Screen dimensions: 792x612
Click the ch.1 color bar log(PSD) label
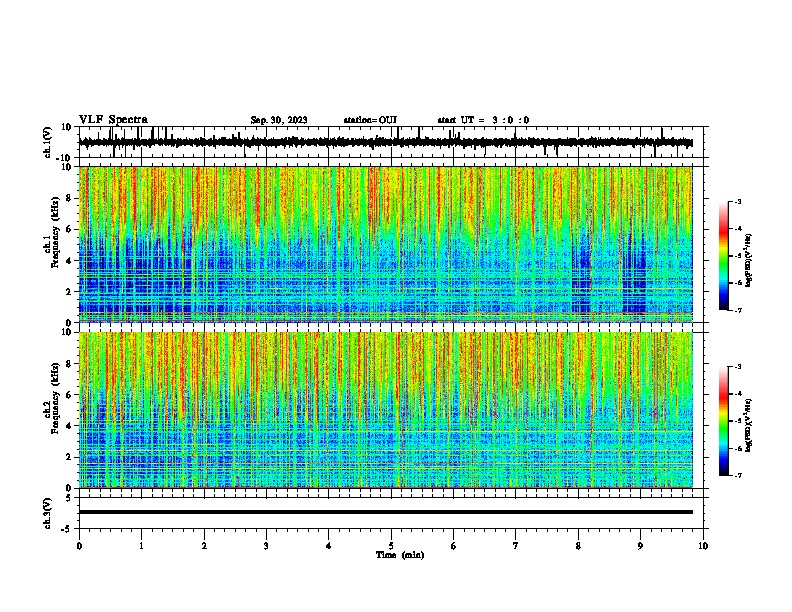749,261
